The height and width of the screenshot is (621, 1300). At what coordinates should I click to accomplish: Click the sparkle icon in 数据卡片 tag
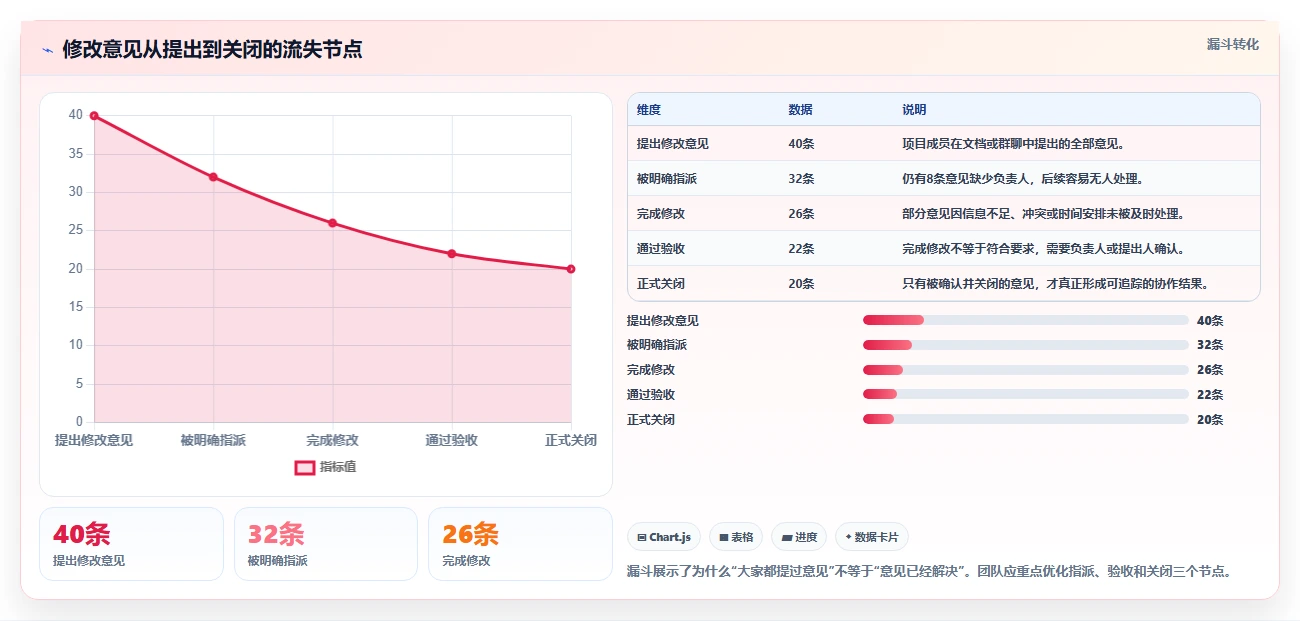(x=848, y=537)
